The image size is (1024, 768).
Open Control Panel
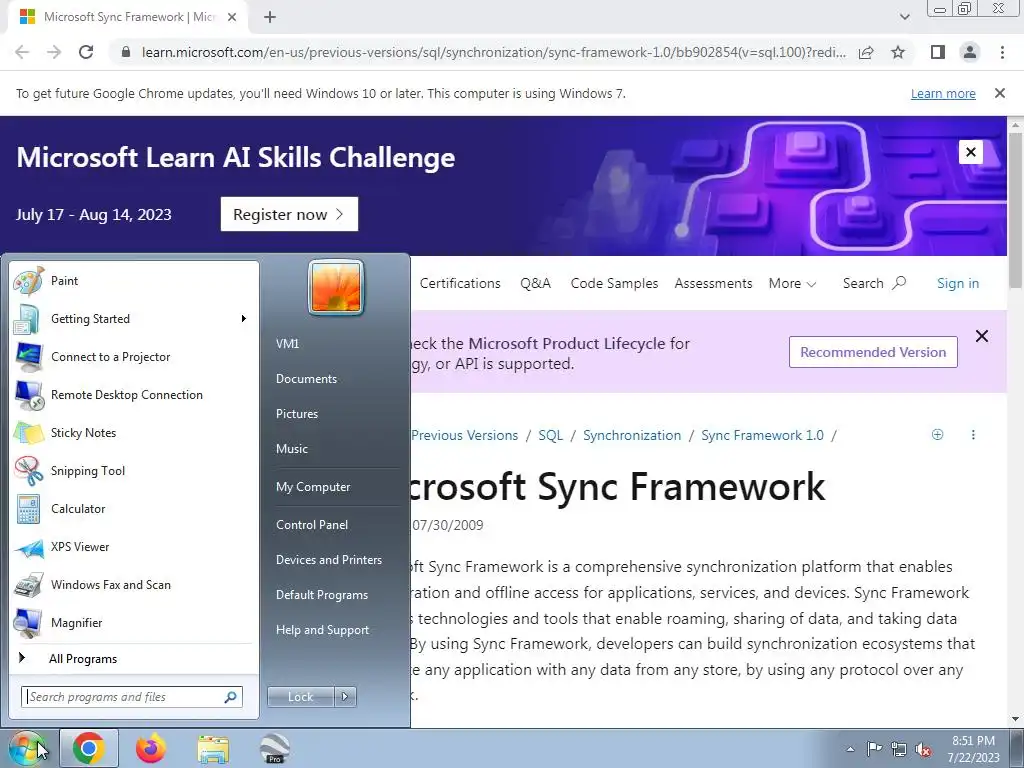point(312,524)
